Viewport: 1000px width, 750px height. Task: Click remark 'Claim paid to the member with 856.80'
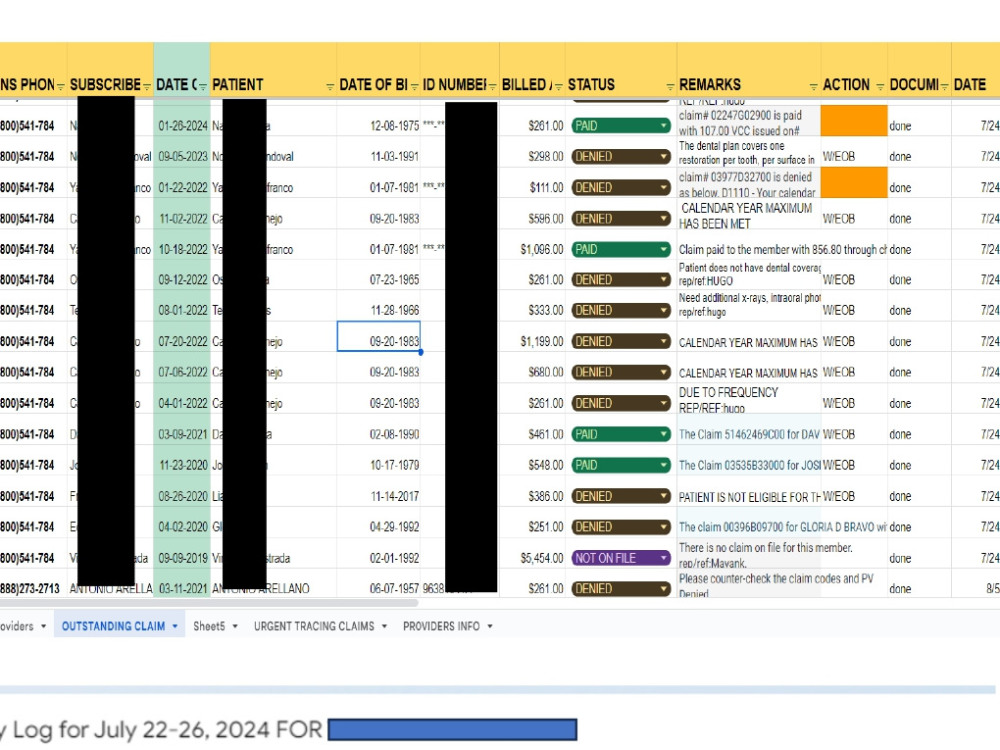click(x=783, y=250)
